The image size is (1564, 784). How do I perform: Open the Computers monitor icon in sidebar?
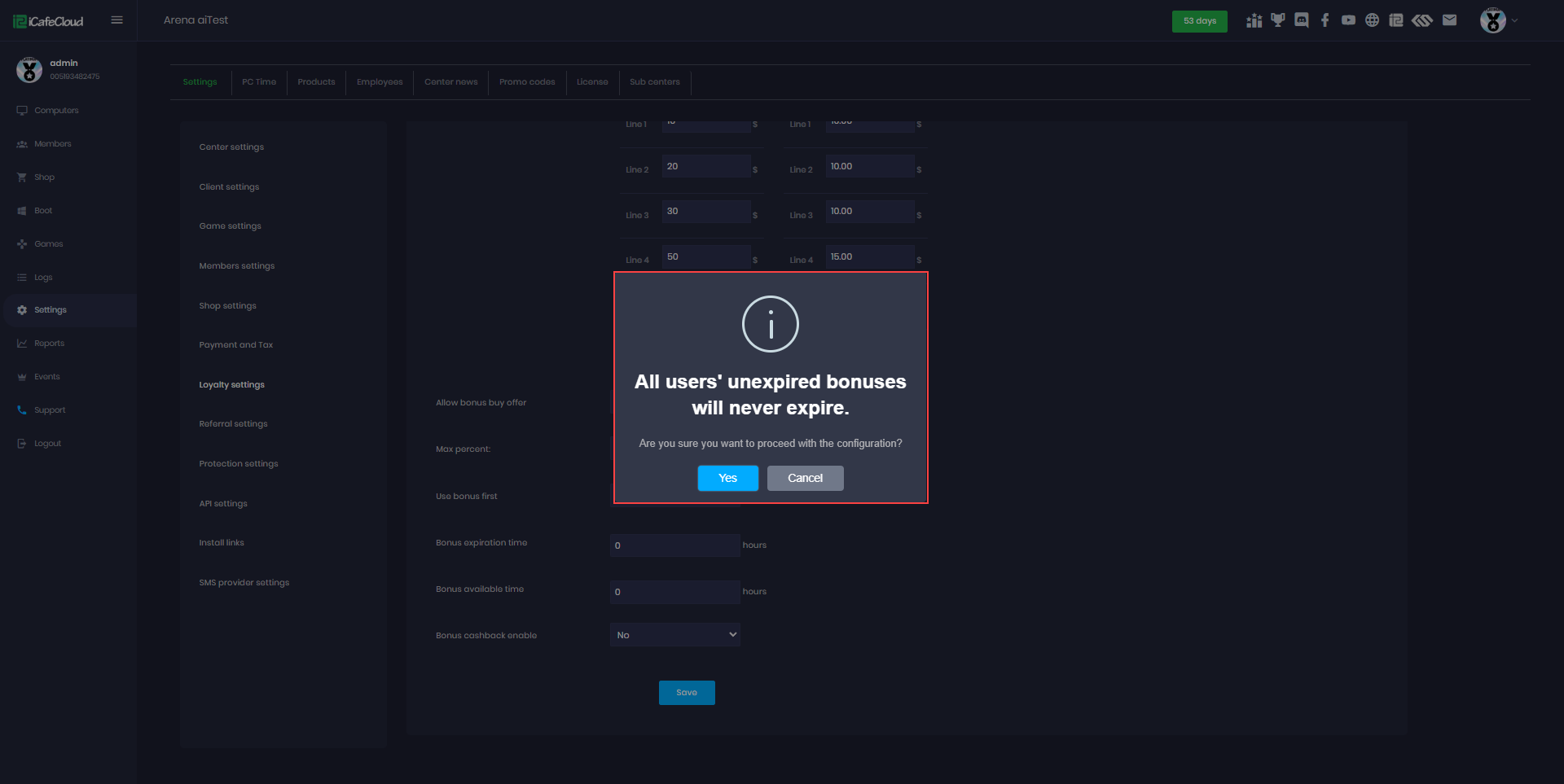click(x=22, y=111)
